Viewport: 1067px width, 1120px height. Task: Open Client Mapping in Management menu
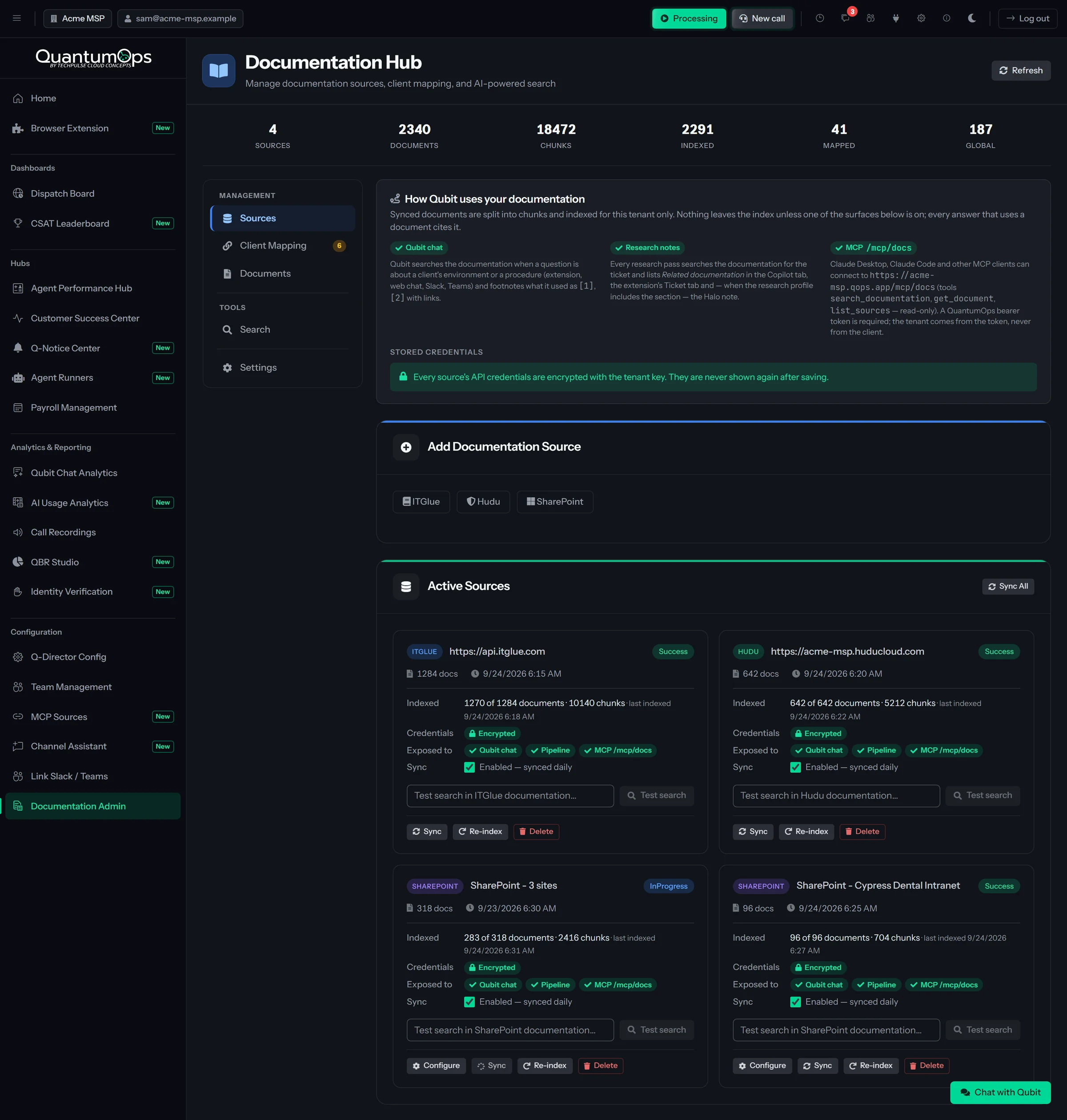(283, 246)
